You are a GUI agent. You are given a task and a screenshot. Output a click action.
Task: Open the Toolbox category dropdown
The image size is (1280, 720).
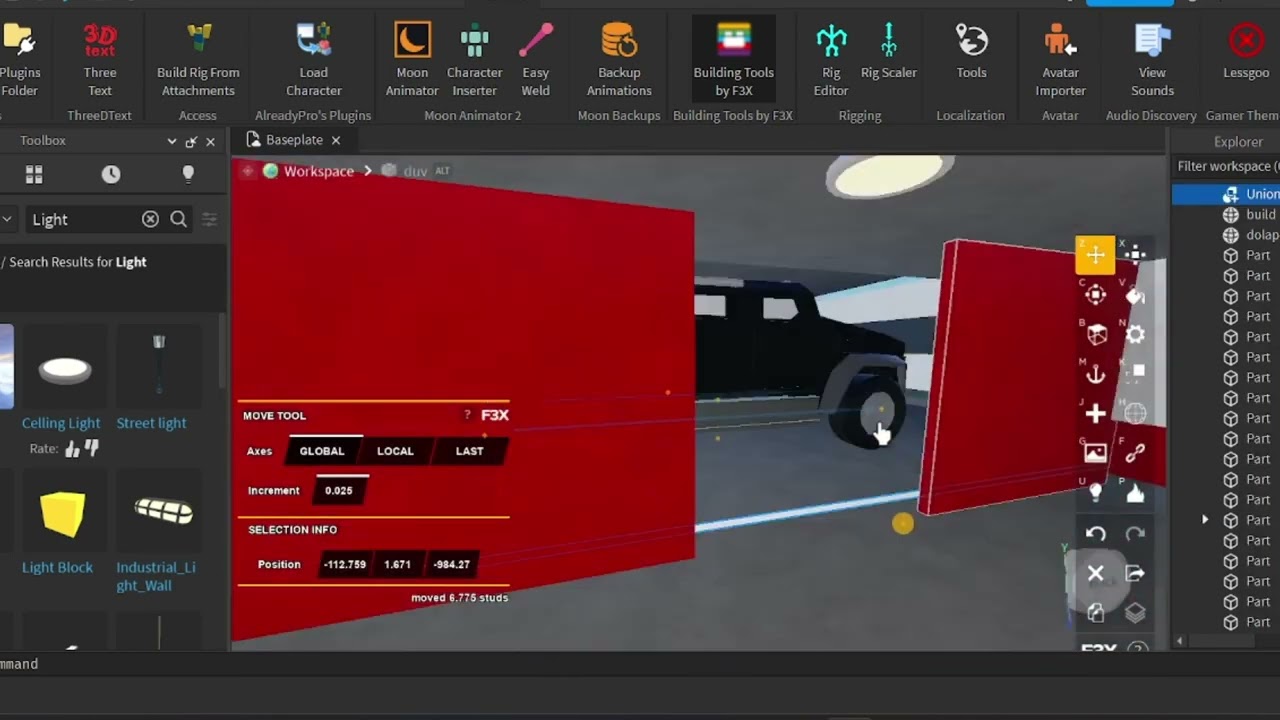(x=7, y=219)
